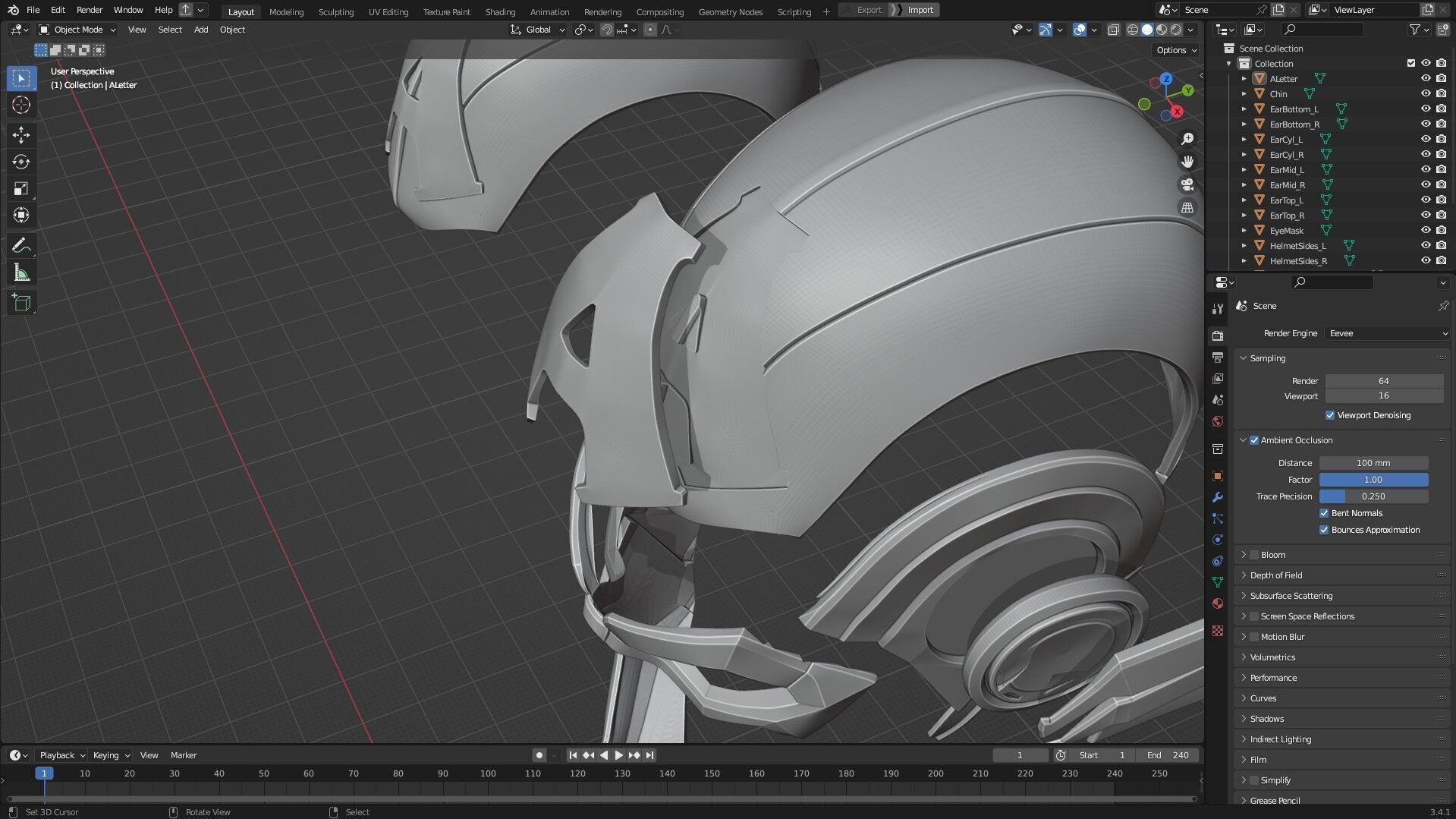Disable EarCyl_L in renders

tap(1442, 140)
